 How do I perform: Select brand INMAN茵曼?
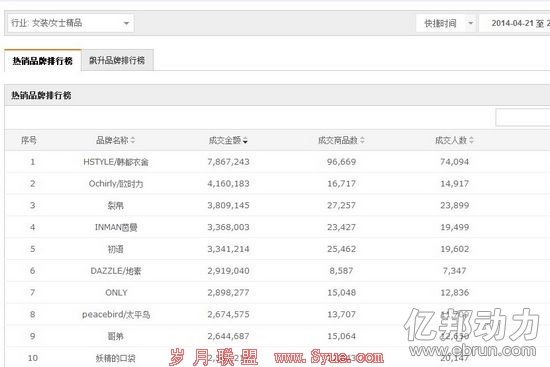(116, 227)
